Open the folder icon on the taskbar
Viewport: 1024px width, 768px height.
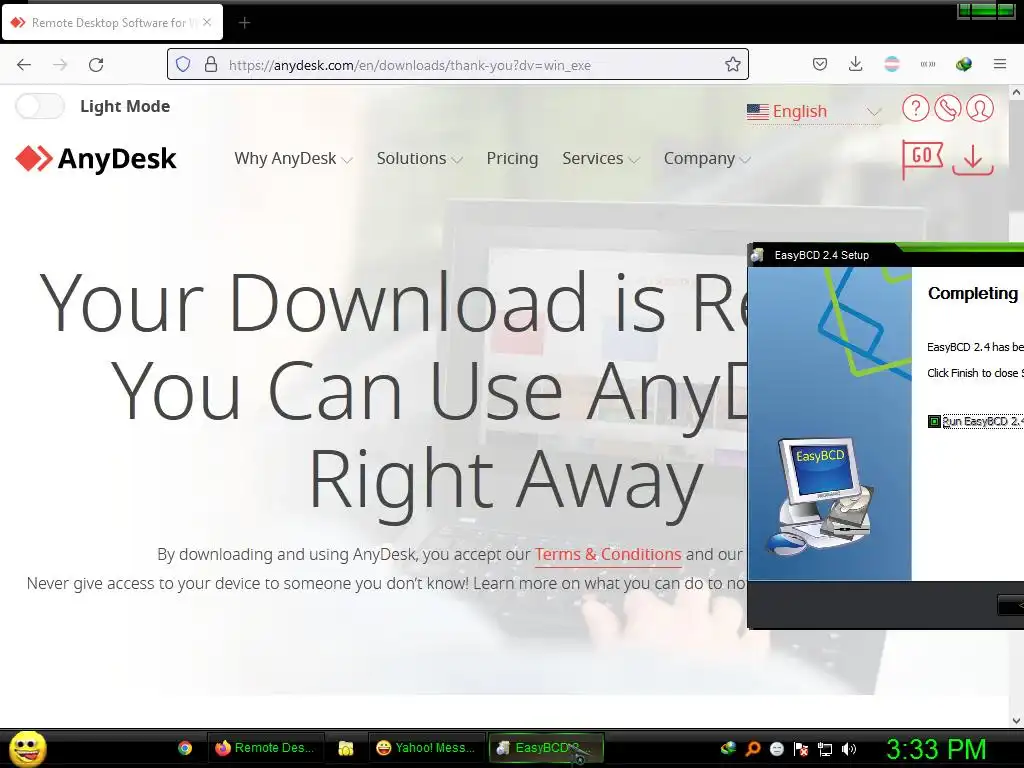click(345, 748)
